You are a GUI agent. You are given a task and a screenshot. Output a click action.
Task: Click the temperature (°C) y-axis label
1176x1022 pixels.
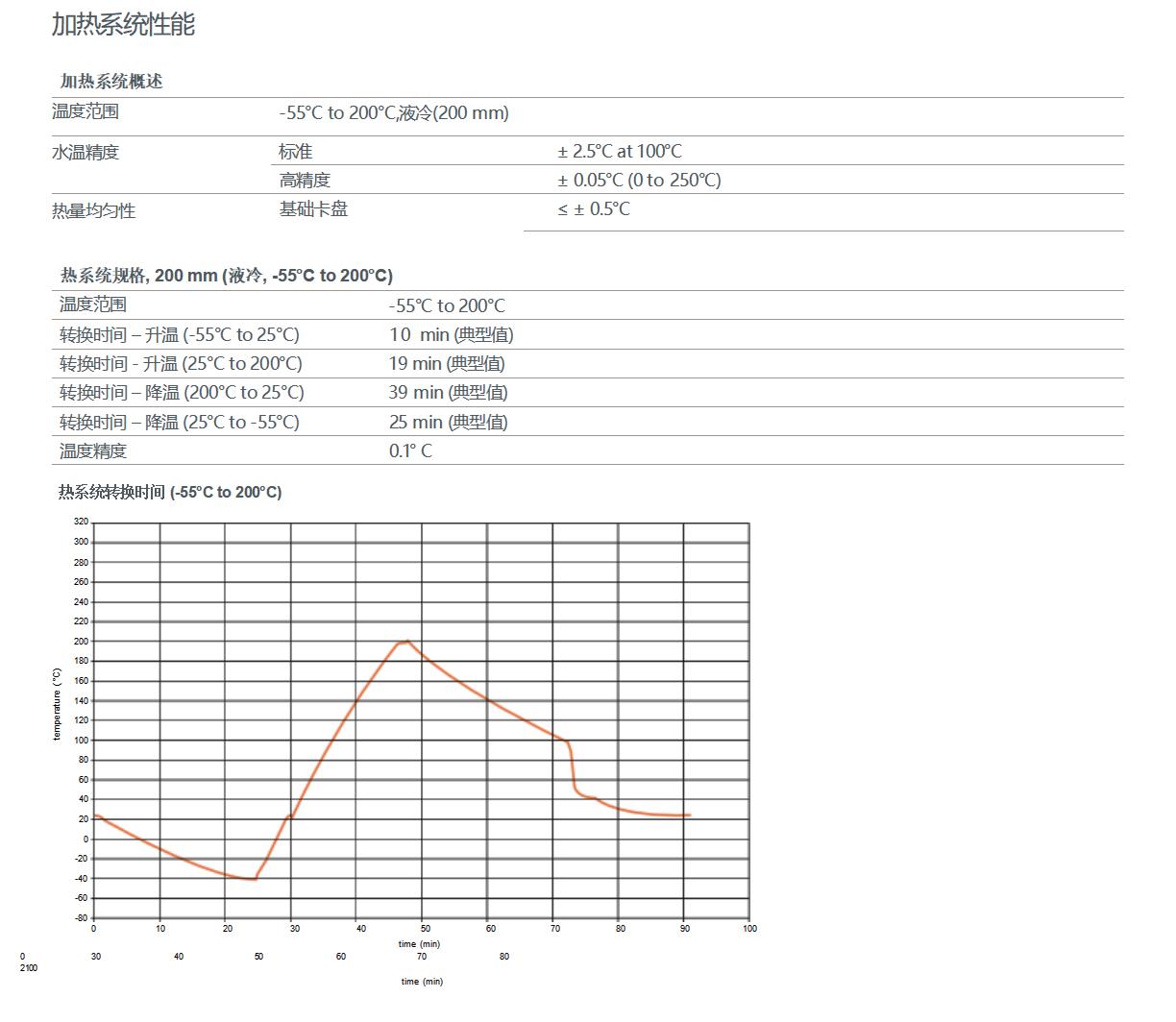point(57,704)
